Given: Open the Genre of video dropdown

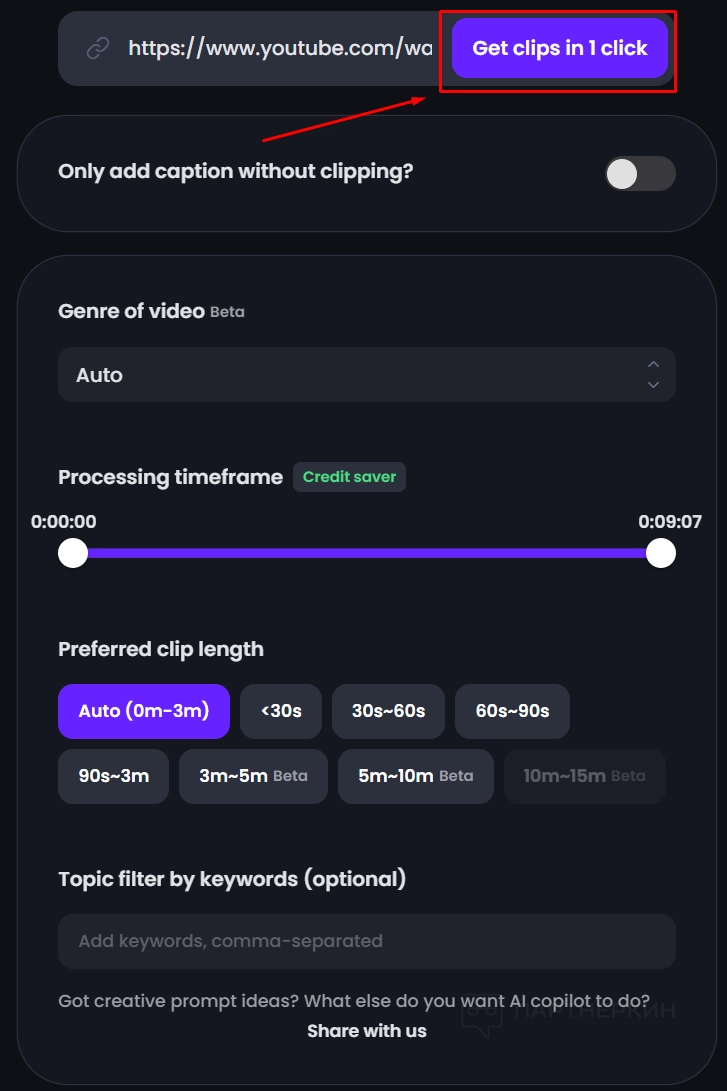Looking at the screenshot, I should 366,375.
